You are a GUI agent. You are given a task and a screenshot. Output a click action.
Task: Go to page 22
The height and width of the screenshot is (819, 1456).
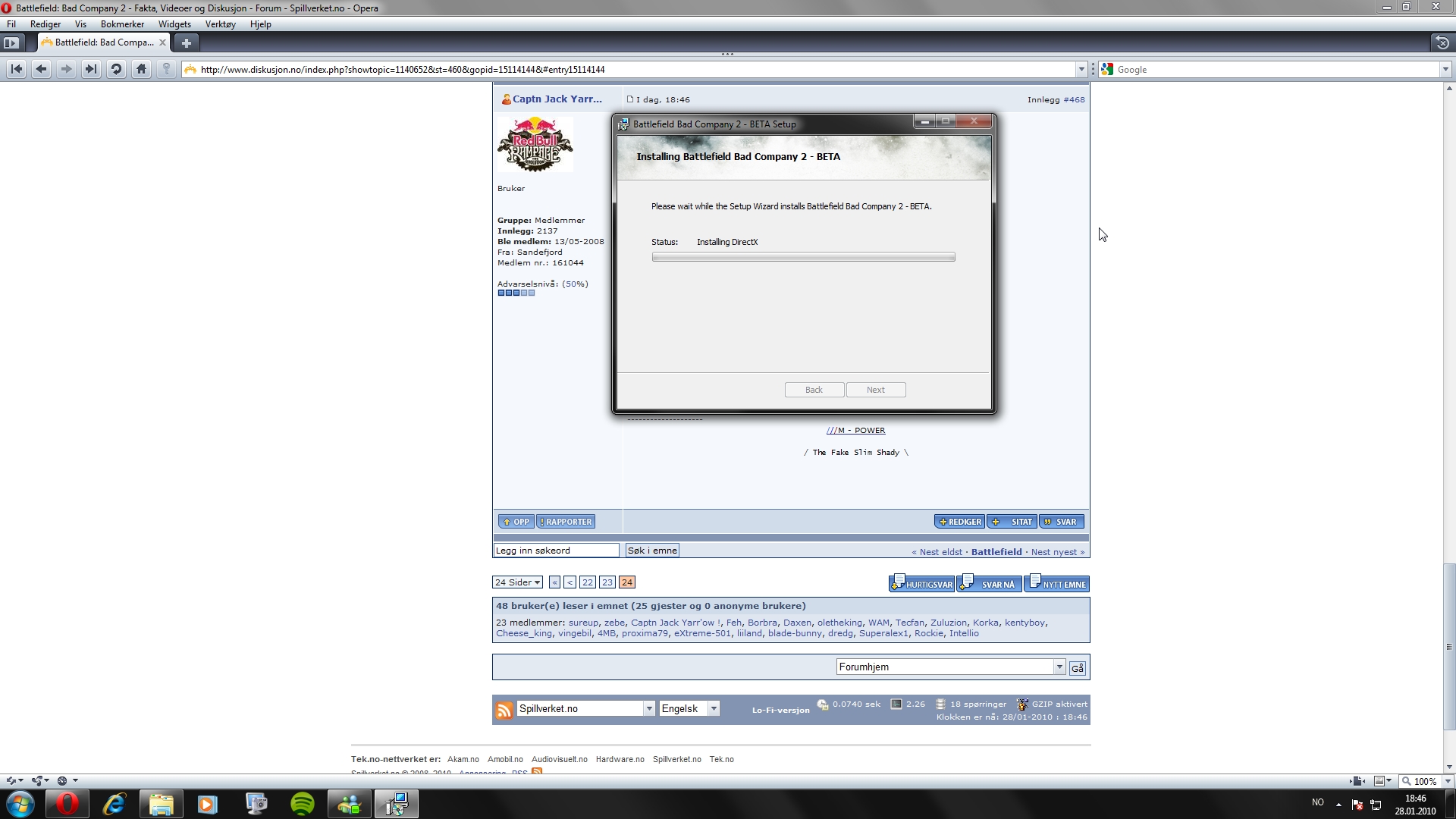(x=588, y=582)
